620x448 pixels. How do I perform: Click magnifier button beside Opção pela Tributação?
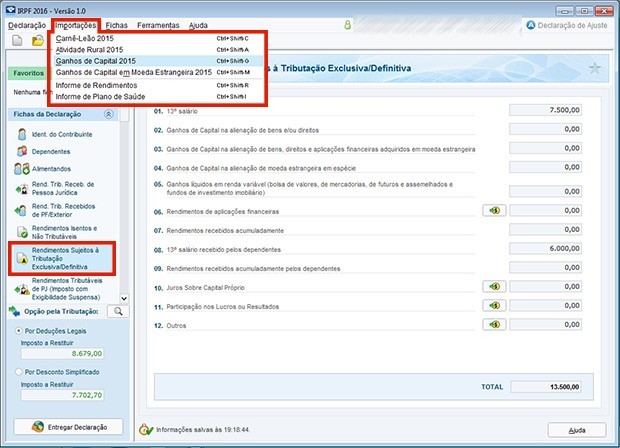click(118, 311)
